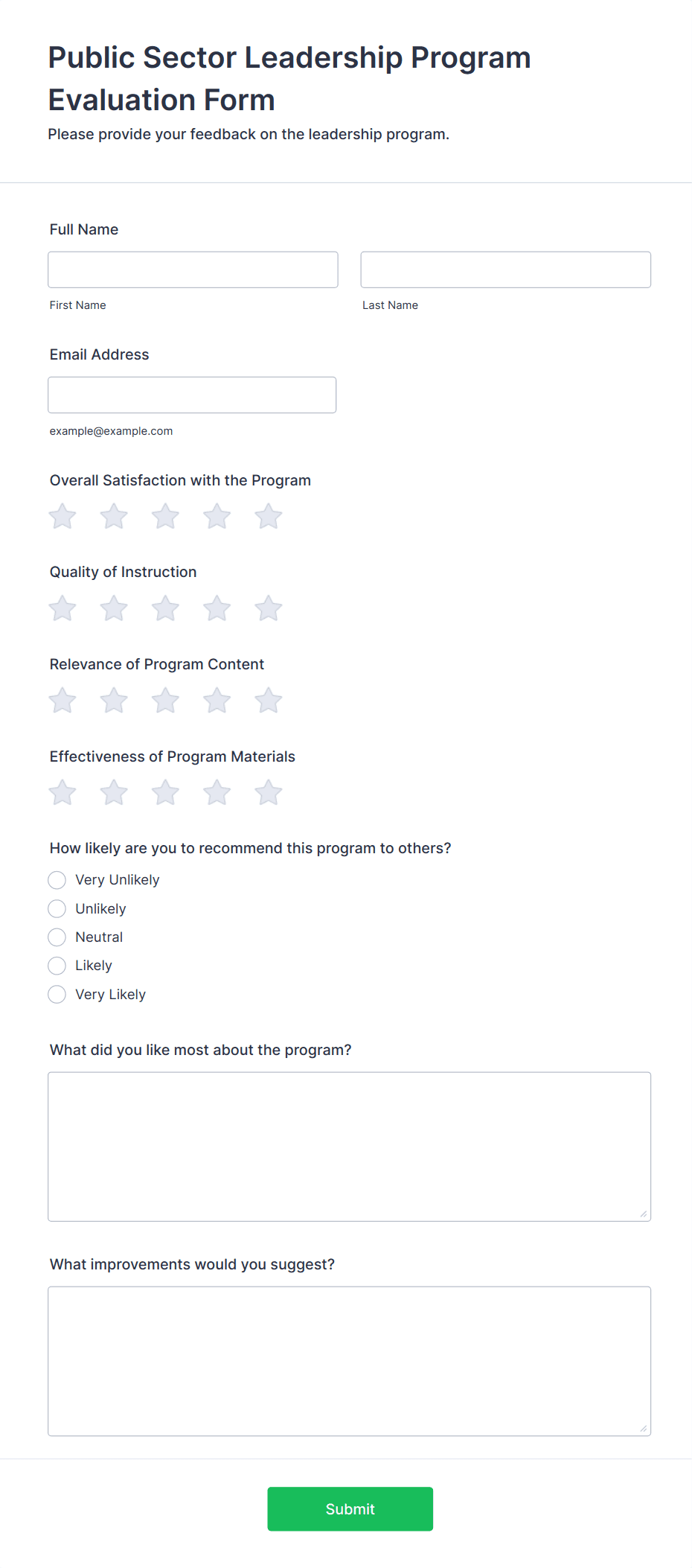The height and width of the screenshot is (1568, 692).
Task: Select the first star for Effectiveness of Program Materials
Action: [x=62, y=792]
